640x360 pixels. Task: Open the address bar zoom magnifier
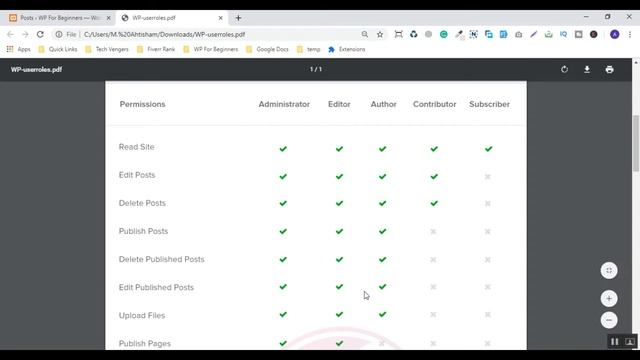[x=364, y=34]
